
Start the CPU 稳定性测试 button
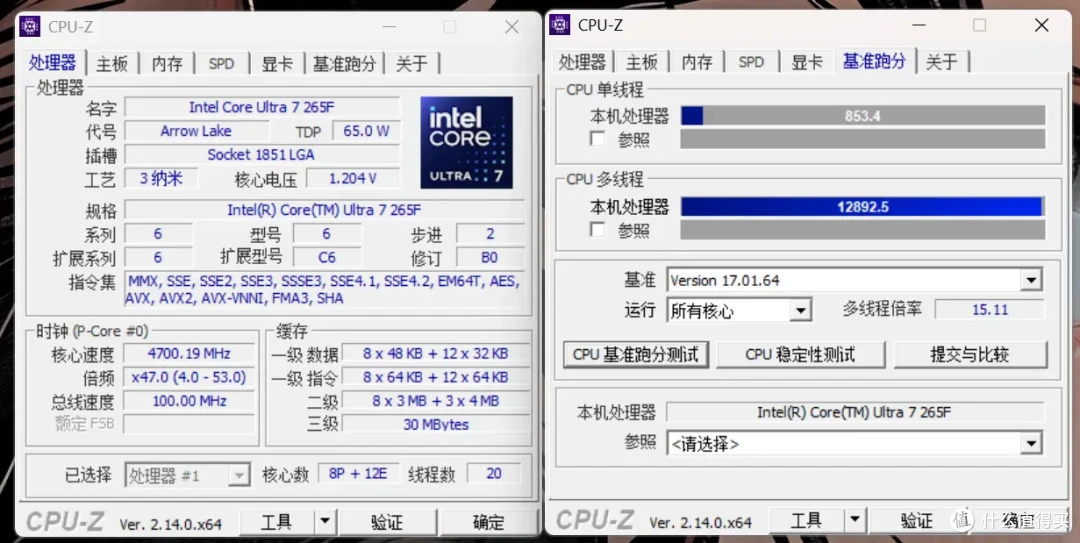(800, 355)
